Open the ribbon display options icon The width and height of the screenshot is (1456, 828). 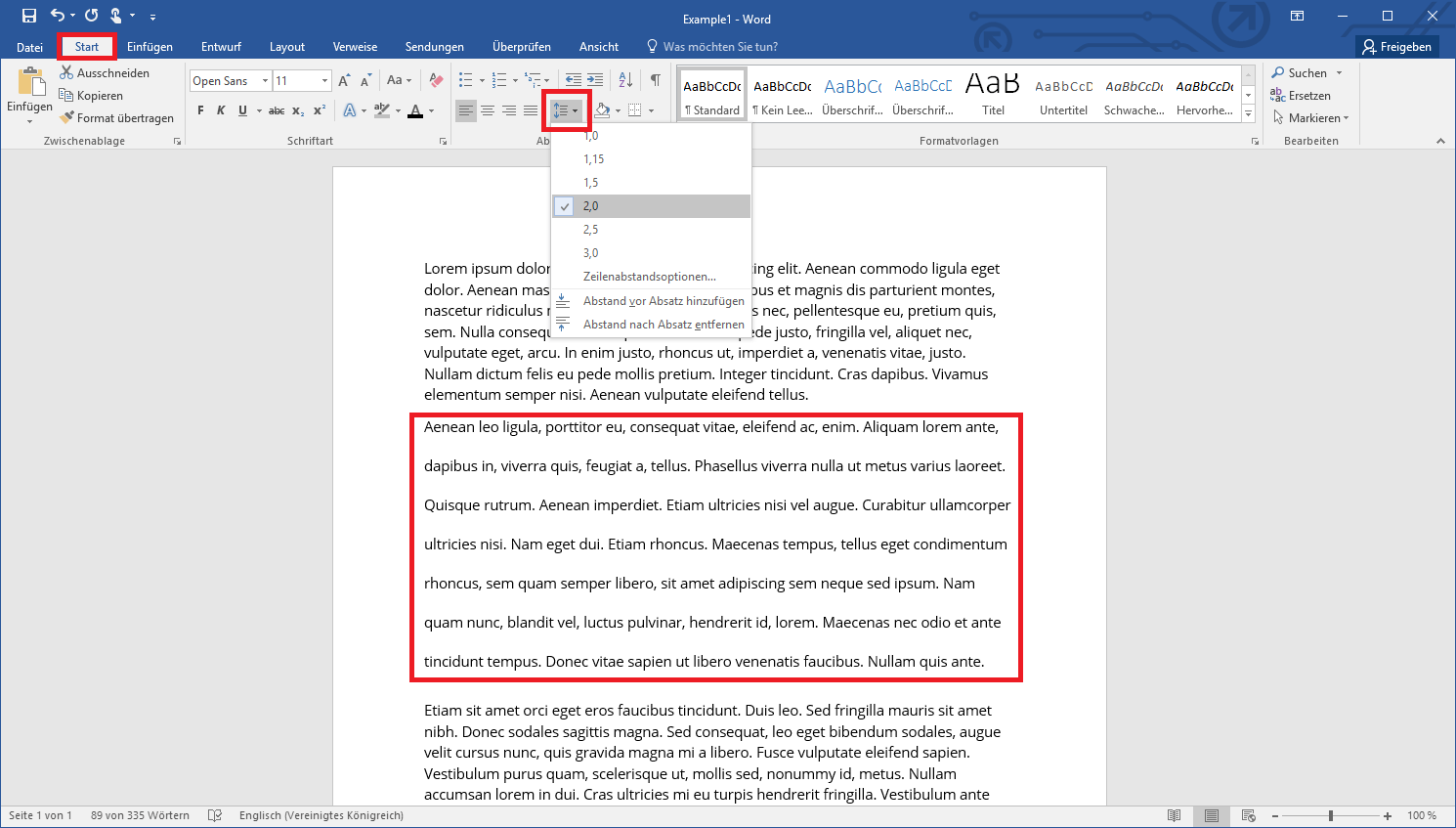point(1297,16)
